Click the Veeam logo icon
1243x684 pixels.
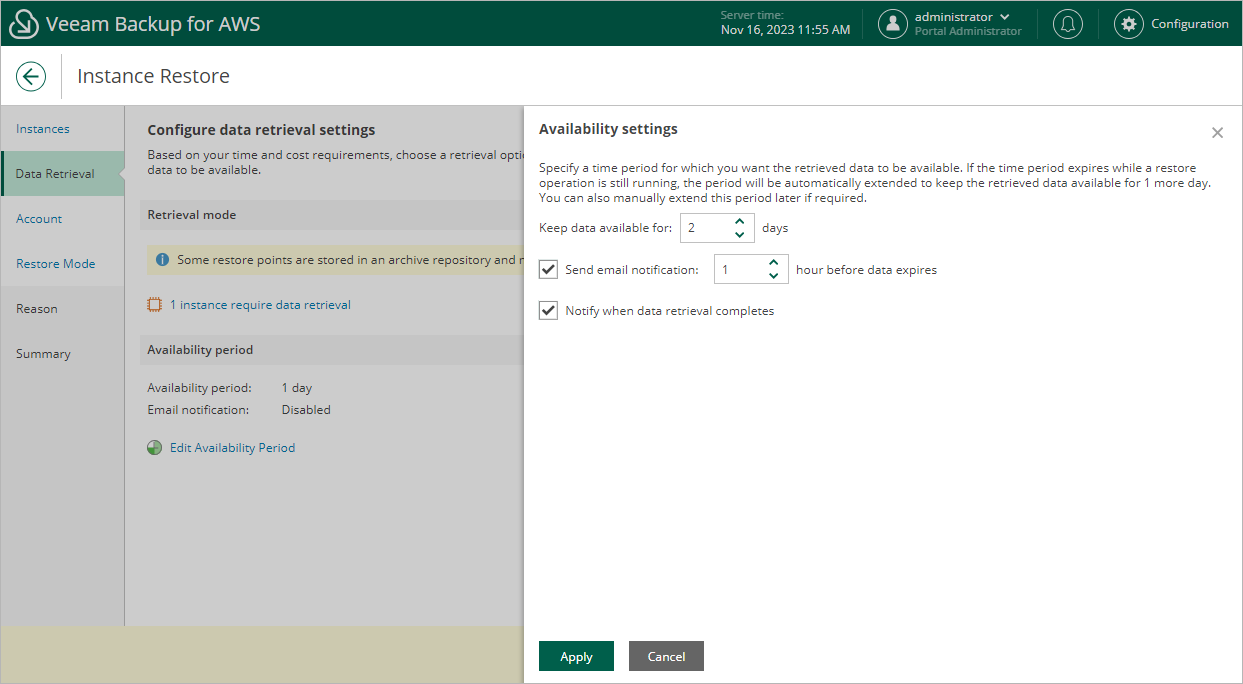pyautogui.click(x=23, y=24)
